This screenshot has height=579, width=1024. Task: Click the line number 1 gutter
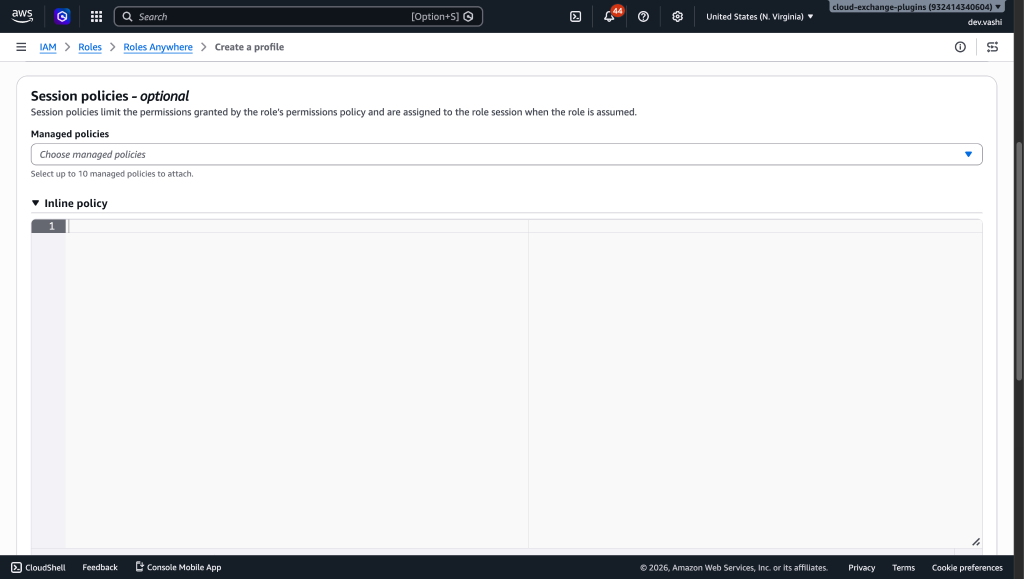tap(48, 226)
